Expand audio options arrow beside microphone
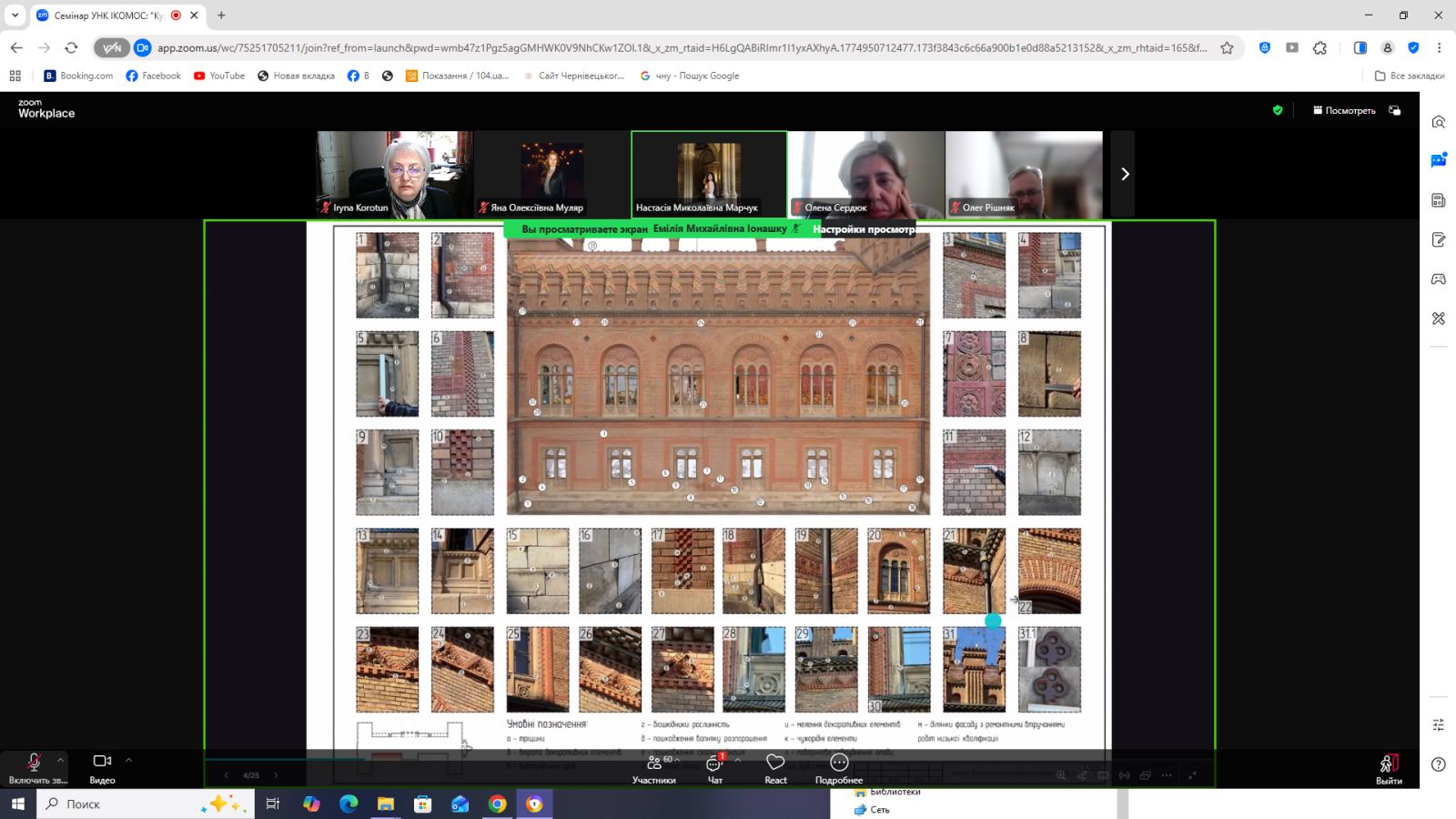 click(x=61, y=760)
